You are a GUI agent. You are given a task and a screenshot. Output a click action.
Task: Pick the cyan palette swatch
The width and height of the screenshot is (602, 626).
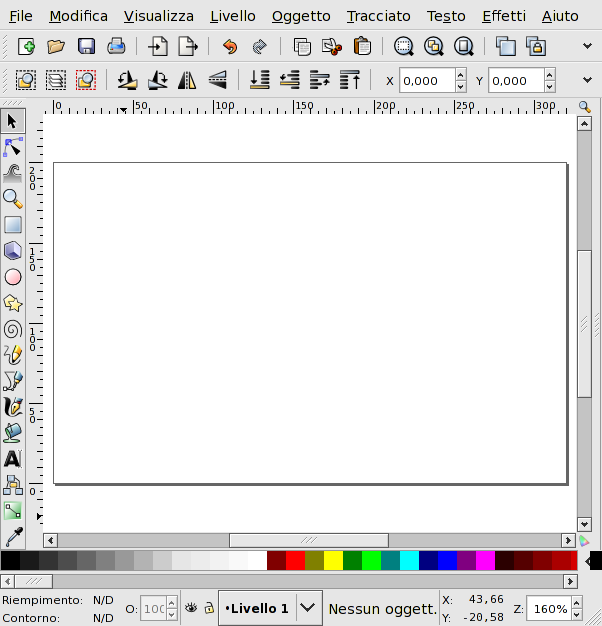(x=409, y=561)
